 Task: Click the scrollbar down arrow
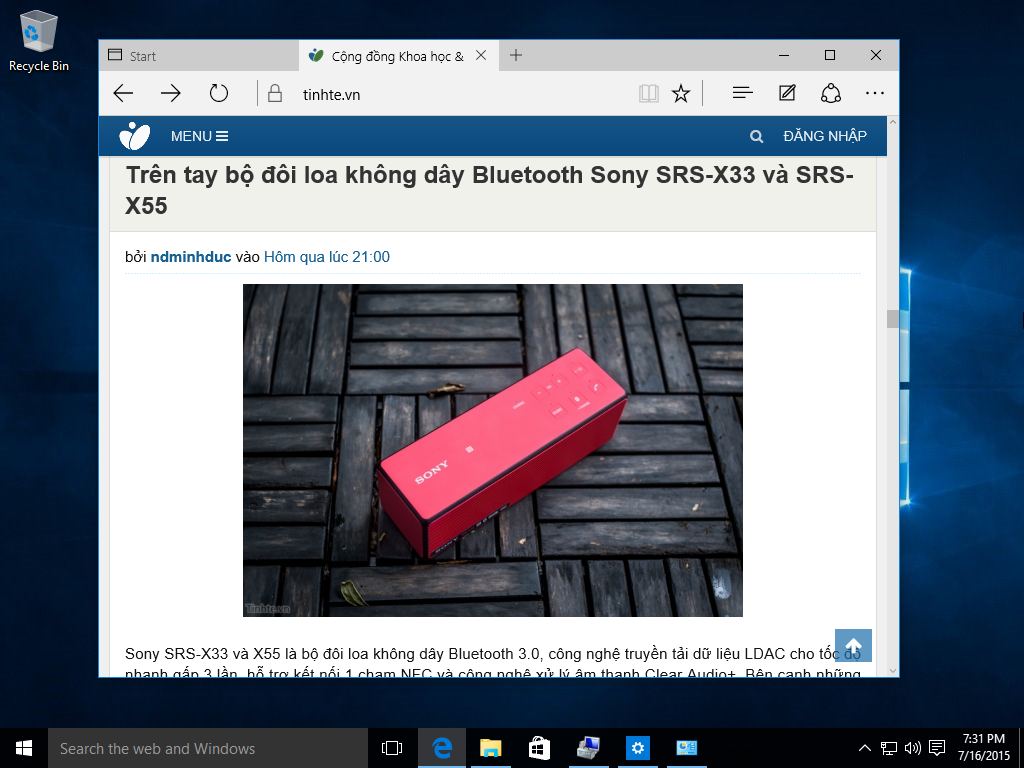click(x=892, y=671)
